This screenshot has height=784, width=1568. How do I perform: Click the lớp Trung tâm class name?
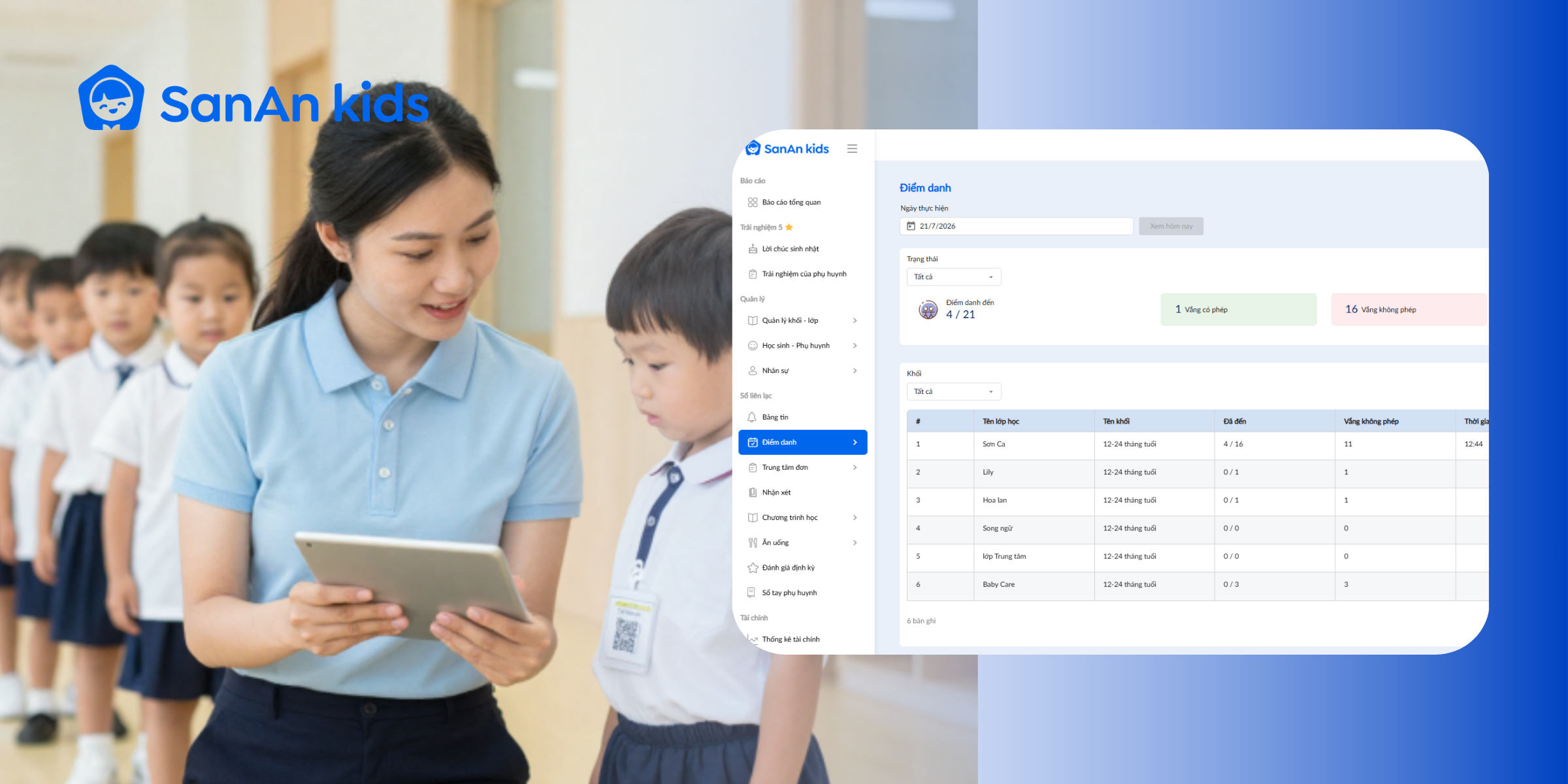(1004, 557)
